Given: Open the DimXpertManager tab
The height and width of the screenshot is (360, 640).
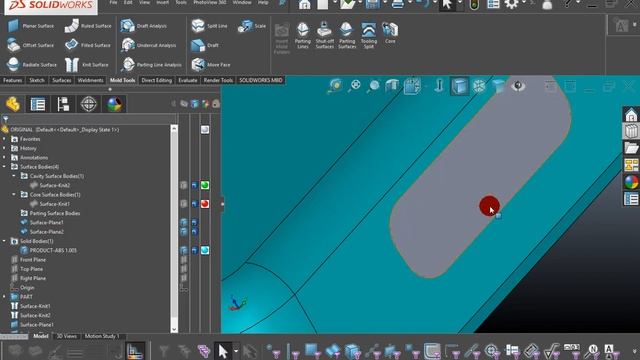Looking at the screenshot, I should (x=89, y=104).
